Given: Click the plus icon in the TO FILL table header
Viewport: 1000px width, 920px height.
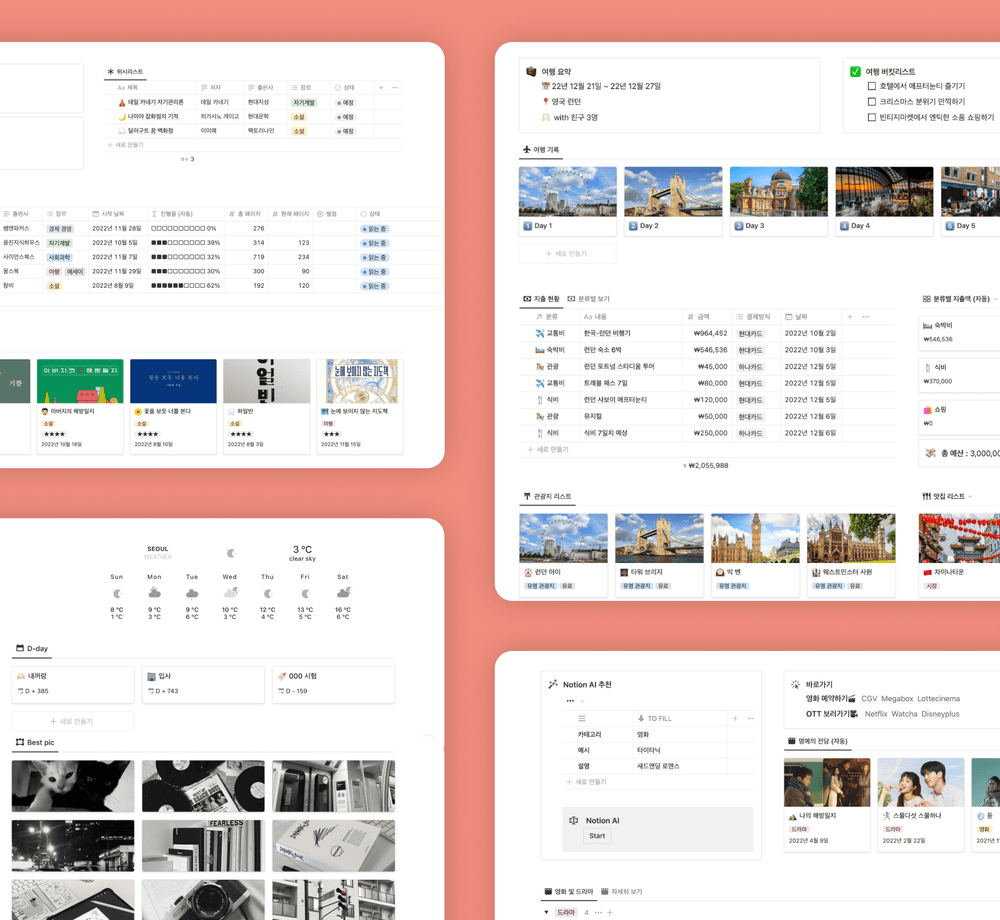Looking at the screenshot, I should [x=735, y=718].
